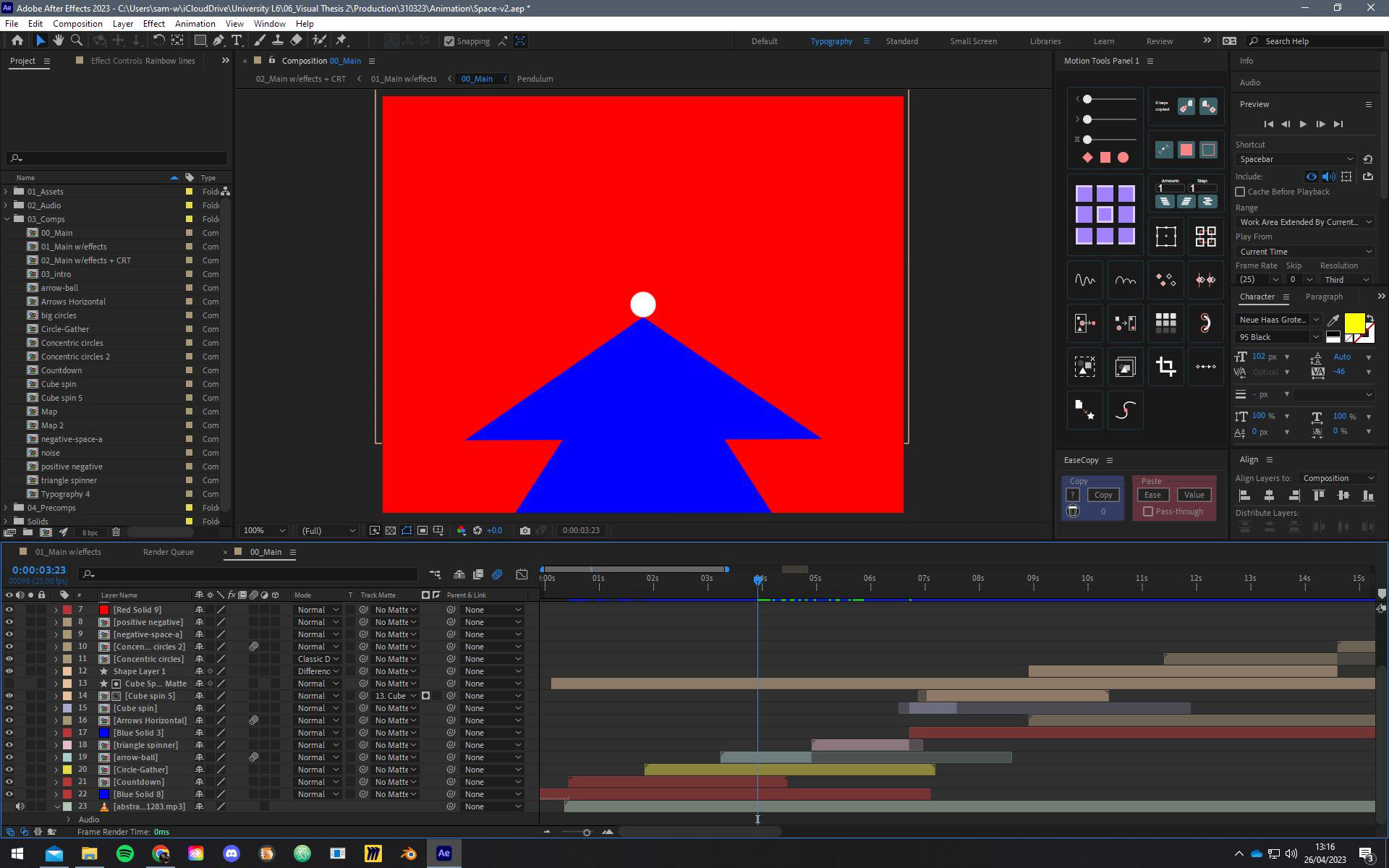Open the magnification 100% dropdown
The height and width of the screenshot is (868, 1389).
tap(264, 530)
